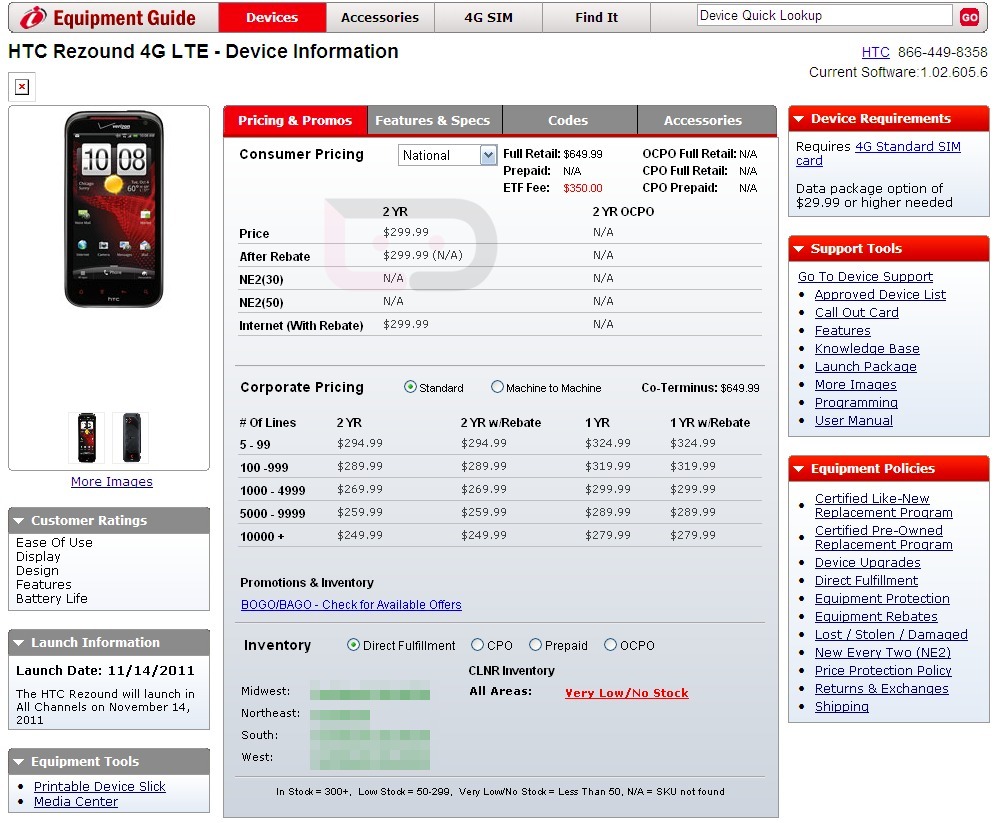This screenshot has height=823, width=1003.
Task: Open the User Manual link
Action: pyautogui.click(x=853, y=421)
